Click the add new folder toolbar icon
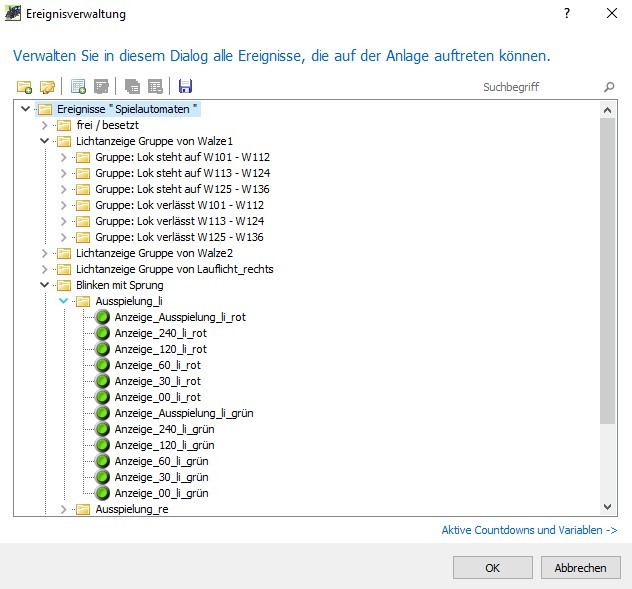 click(x=24, y=87)
